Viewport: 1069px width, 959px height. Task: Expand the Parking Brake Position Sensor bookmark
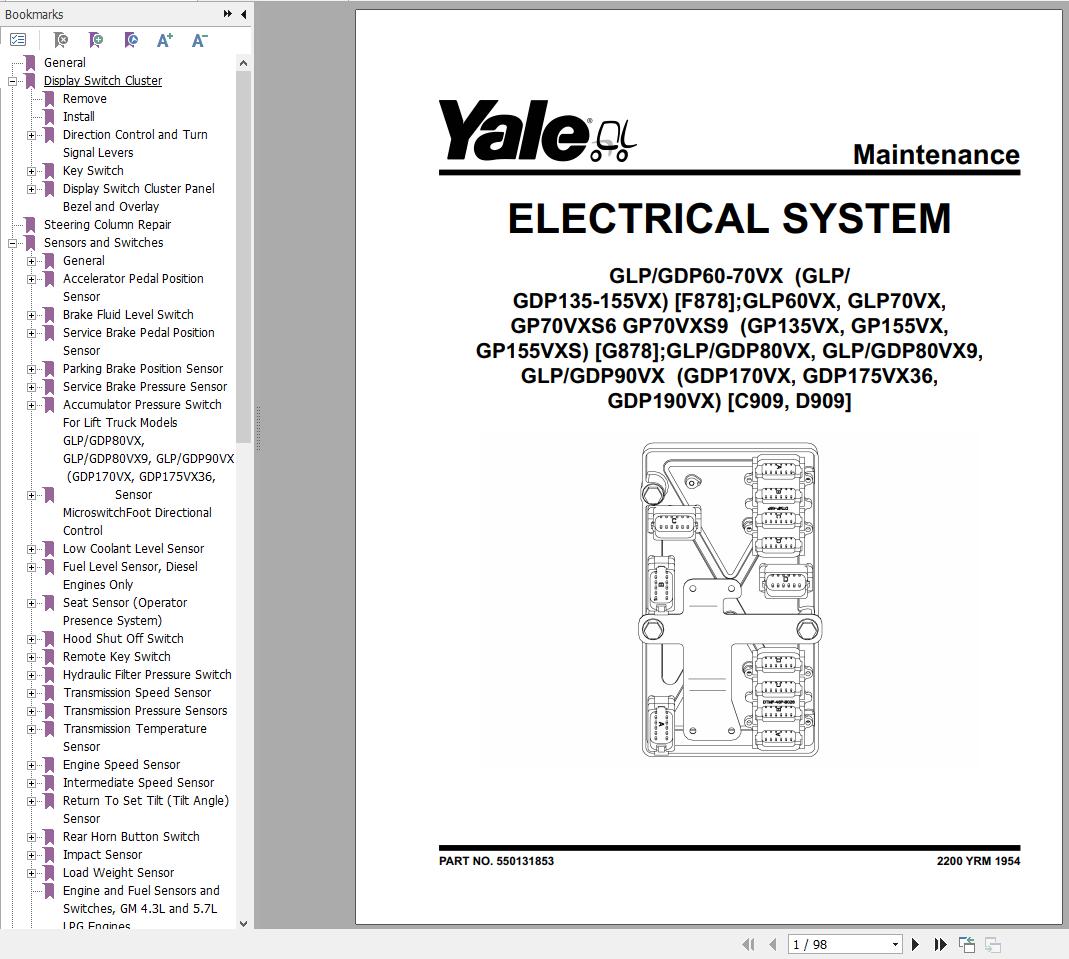31,369
